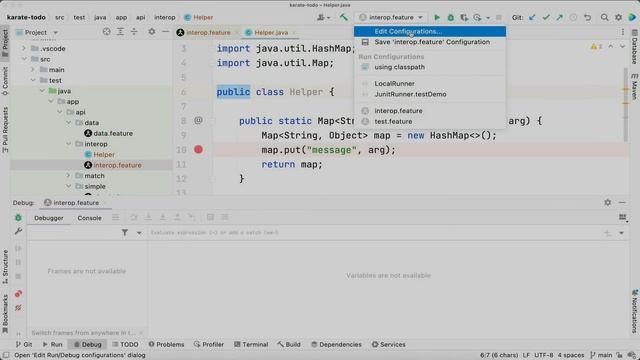This screenshot has height=360, width=640.
Task: Click the main branch in status bar
Action: click(x=601, y=355)
